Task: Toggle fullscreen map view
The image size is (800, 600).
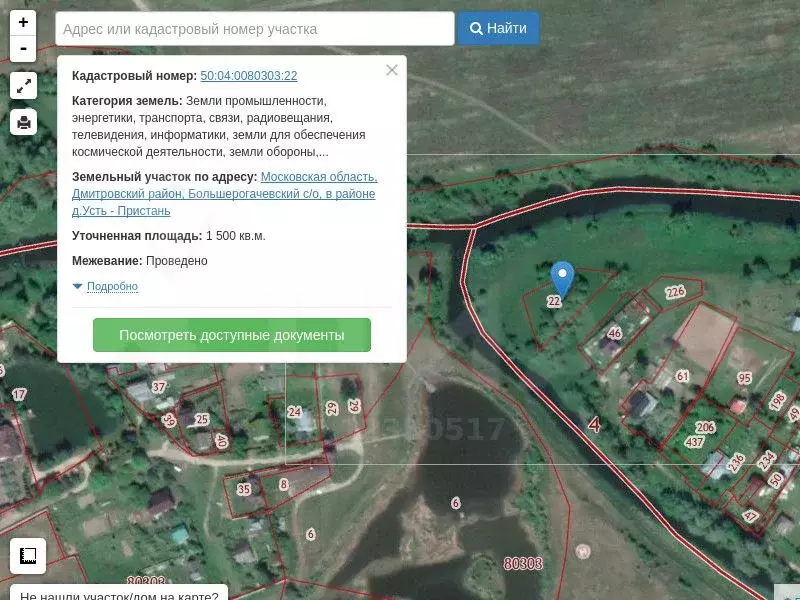Action: [23, 86]
